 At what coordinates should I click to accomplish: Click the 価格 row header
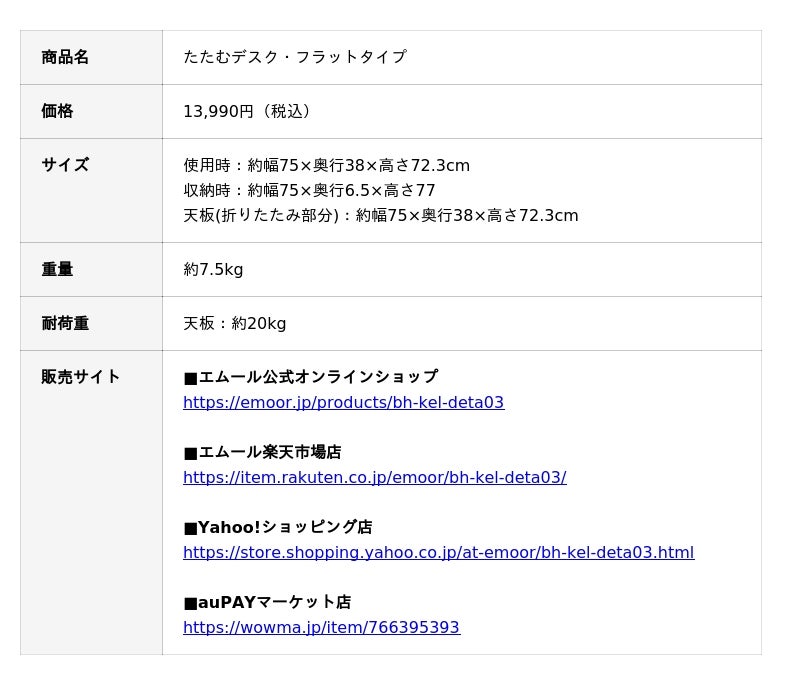click(x=57, y=111)
